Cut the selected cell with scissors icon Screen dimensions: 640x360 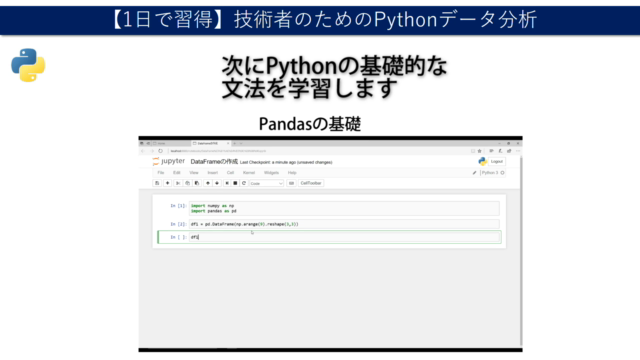(178, 183)
